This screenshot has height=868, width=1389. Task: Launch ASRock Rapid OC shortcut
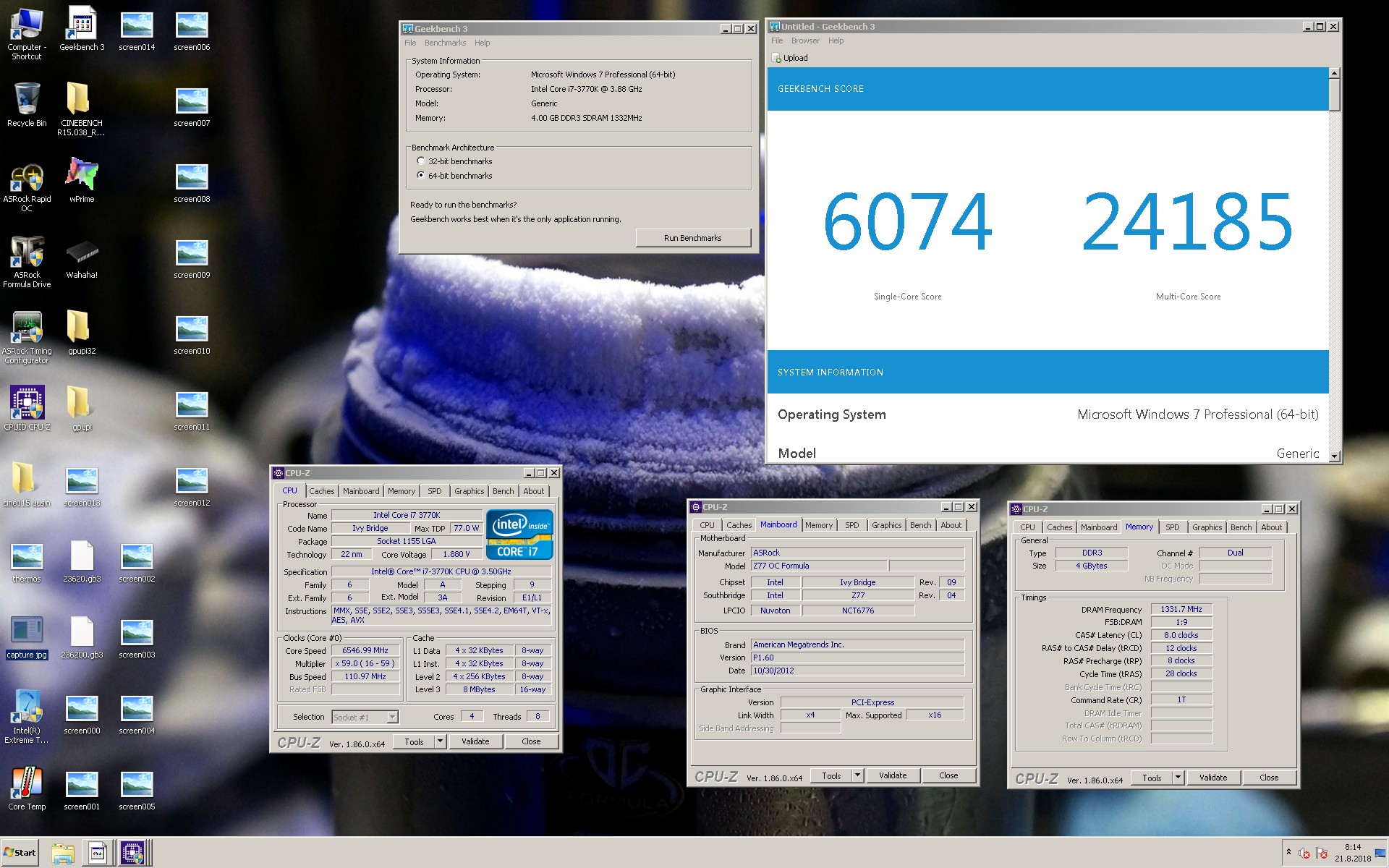[27, 188]
